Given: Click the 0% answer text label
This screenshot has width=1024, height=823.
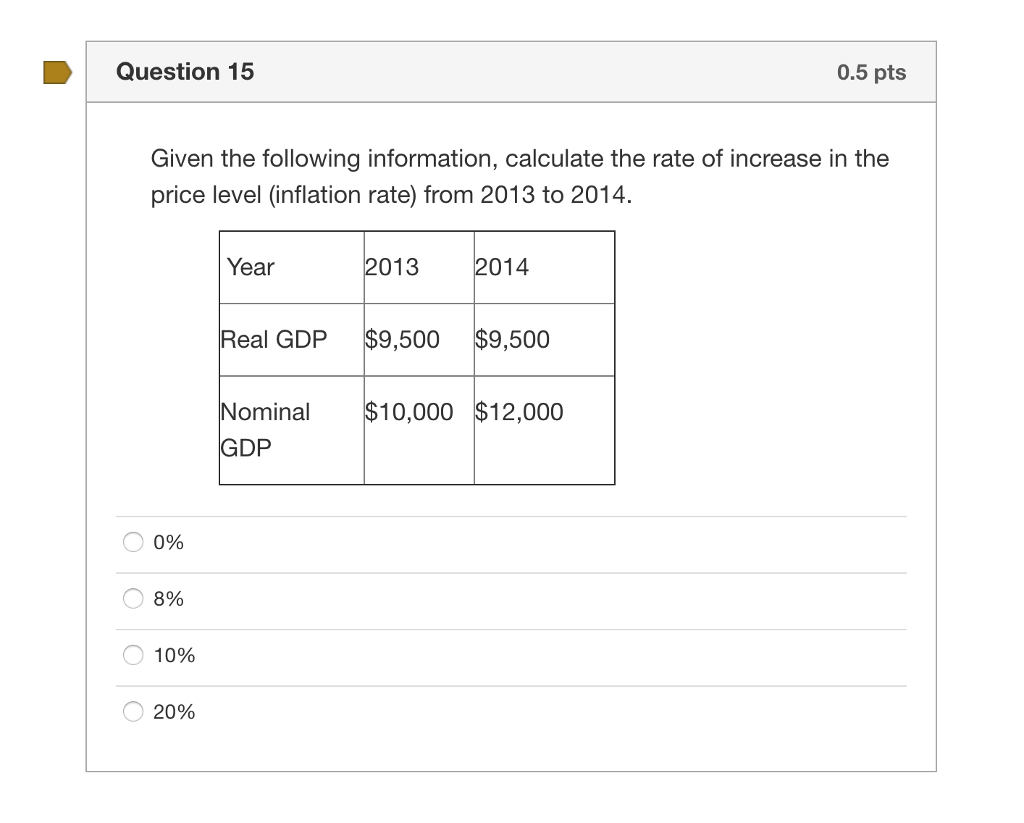Looking at the screenshot, I should (168, 542).
